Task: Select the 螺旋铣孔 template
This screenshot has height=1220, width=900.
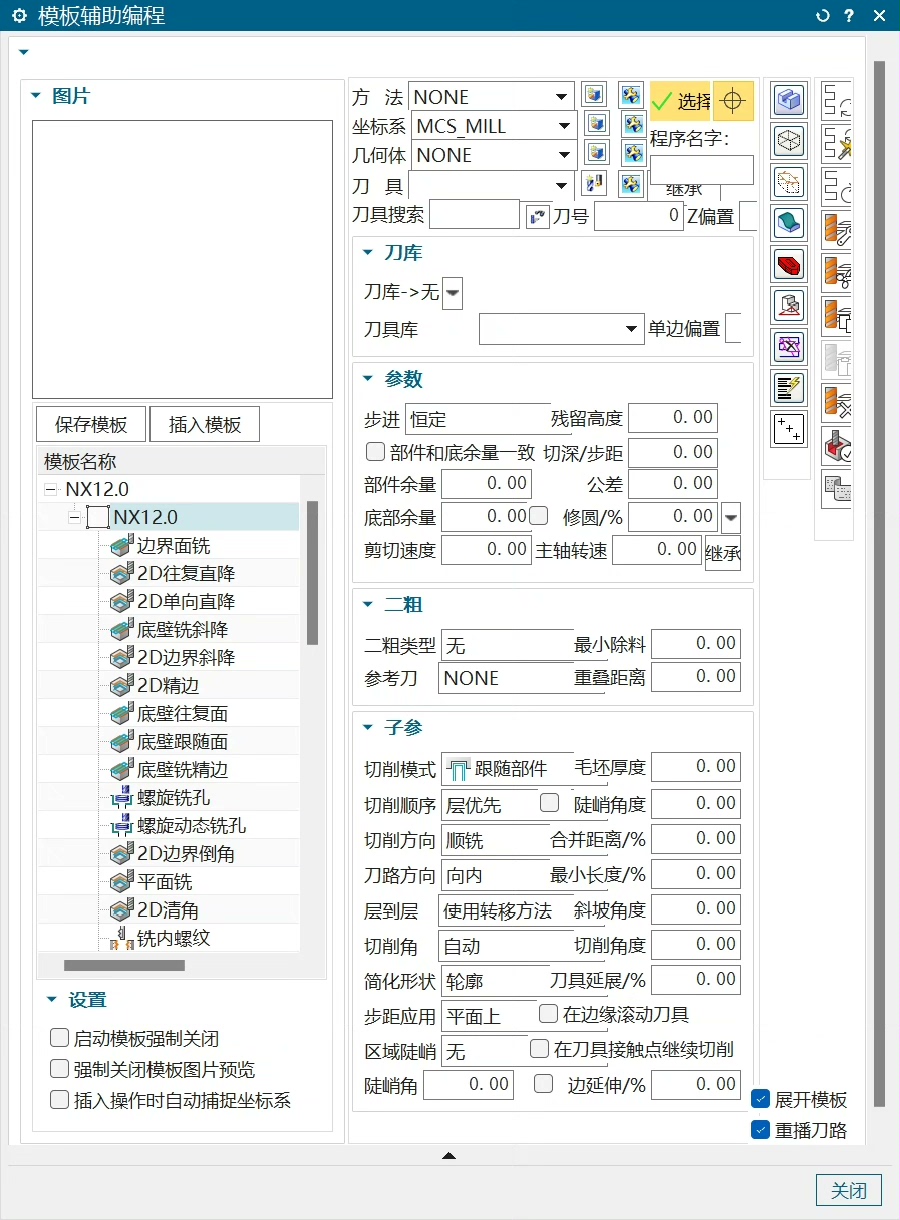Action: click(173, 798)
